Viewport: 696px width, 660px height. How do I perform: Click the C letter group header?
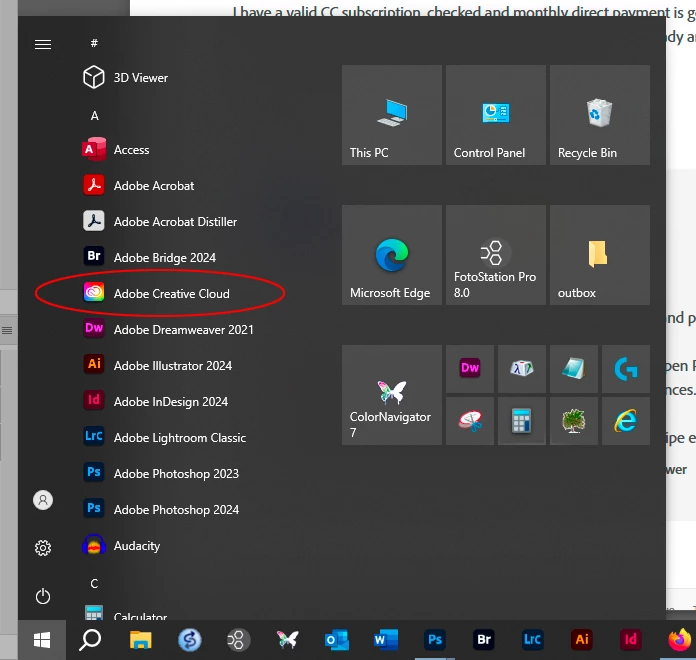(94, 583)
